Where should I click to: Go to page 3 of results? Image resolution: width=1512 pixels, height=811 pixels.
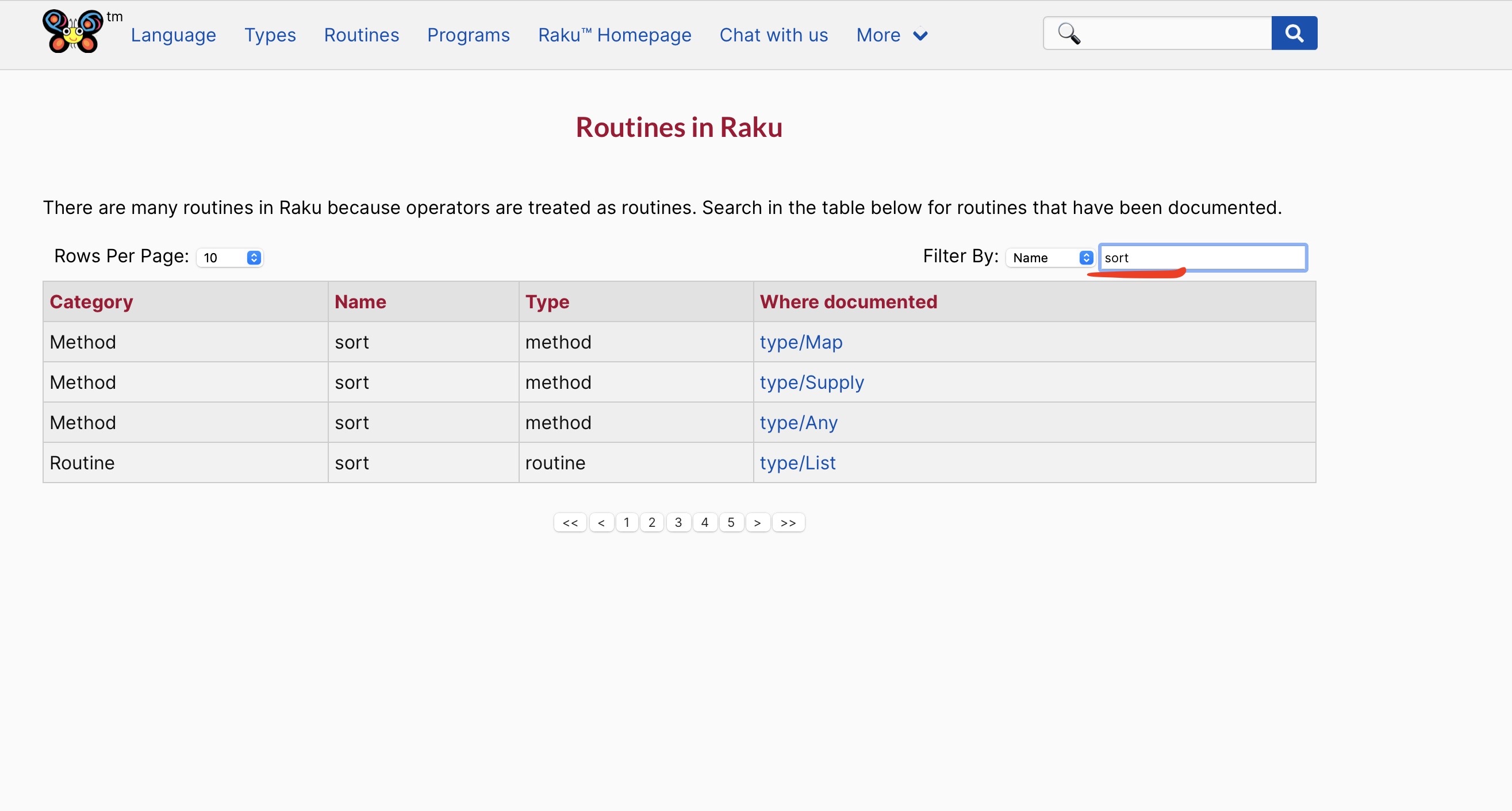pos(678,523)
